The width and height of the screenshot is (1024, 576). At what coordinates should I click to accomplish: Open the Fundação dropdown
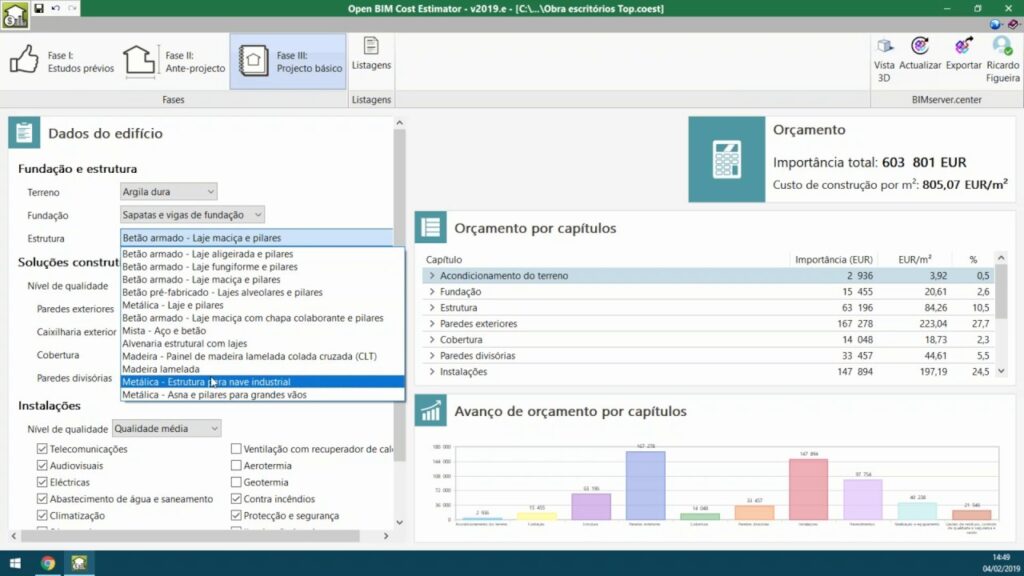coord(192,215)
